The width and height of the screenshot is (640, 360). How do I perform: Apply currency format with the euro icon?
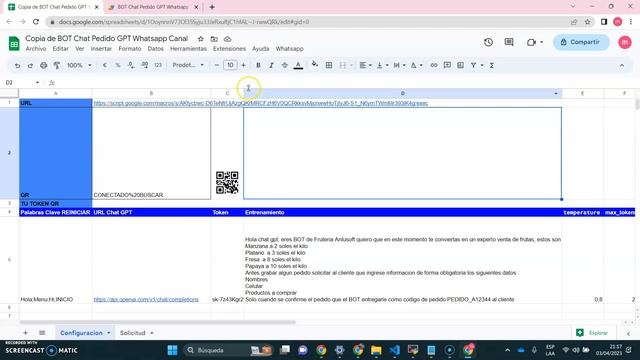tap(105, 65)
